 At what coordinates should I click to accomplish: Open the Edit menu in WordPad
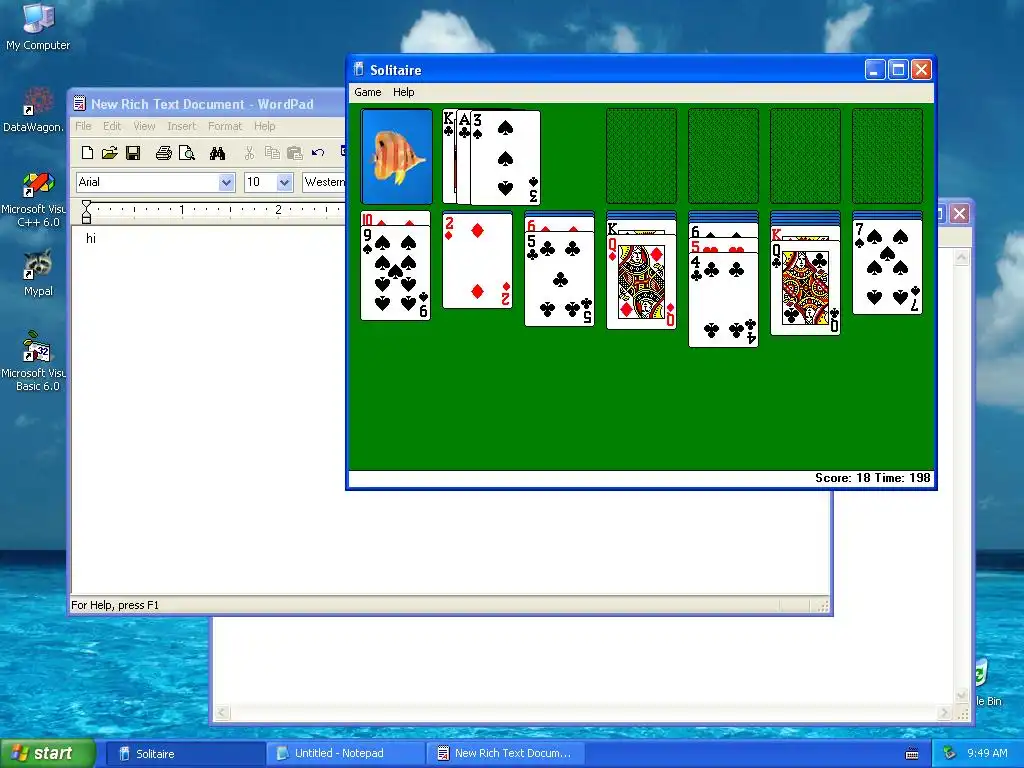(x=112, y=126)
